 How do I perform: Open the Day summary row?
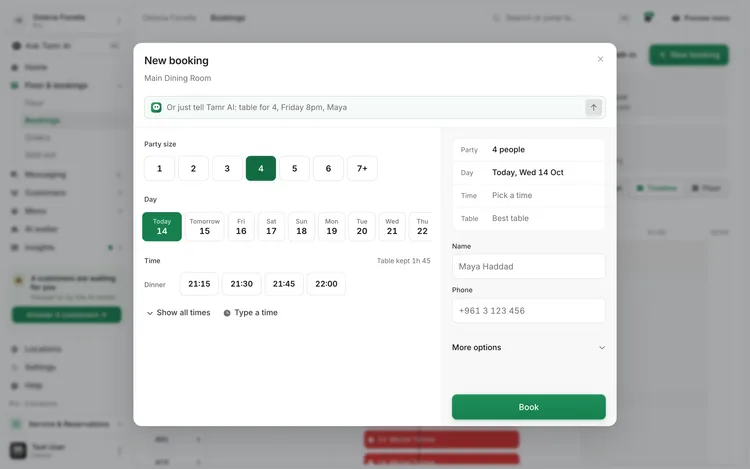(529, 173)
